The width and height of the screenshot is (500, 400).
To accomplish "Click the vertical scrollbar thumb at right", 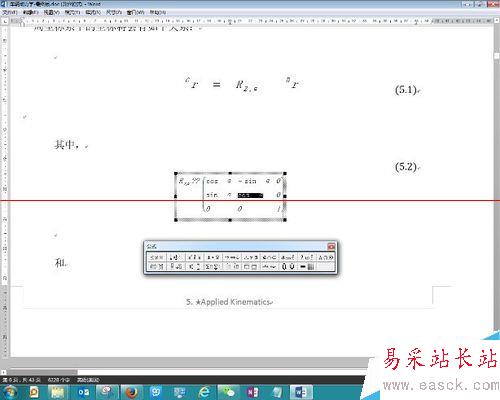I will (x=497, y=55).
